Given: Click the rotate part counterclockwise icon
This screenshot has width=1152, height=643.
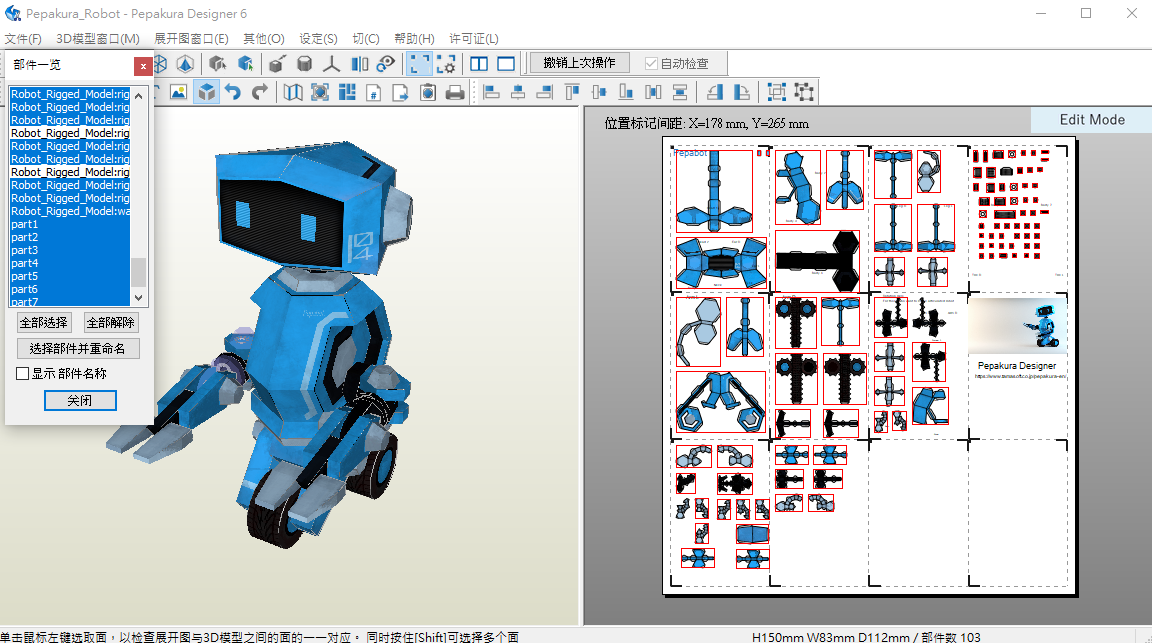Looking at the screenshot, I should coord(715,92).
